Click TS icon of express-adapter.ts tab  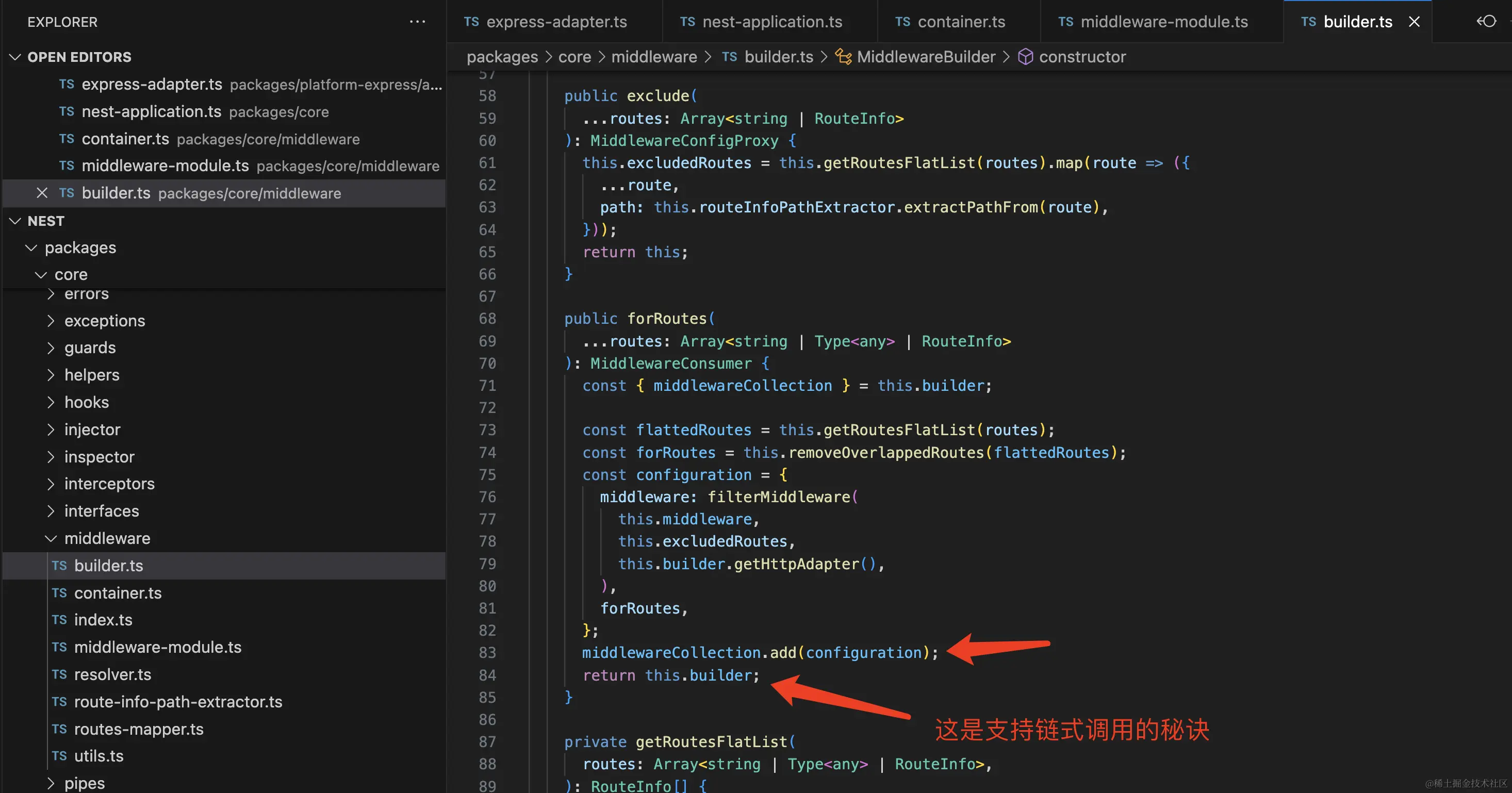pos(471,22)
